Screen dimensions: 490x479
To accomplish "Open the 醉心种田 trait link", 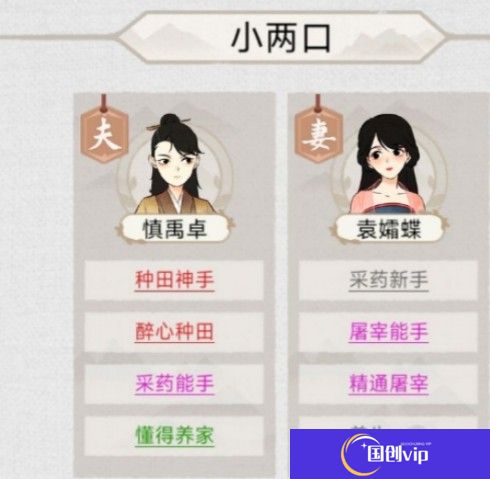I will point(174,332).
